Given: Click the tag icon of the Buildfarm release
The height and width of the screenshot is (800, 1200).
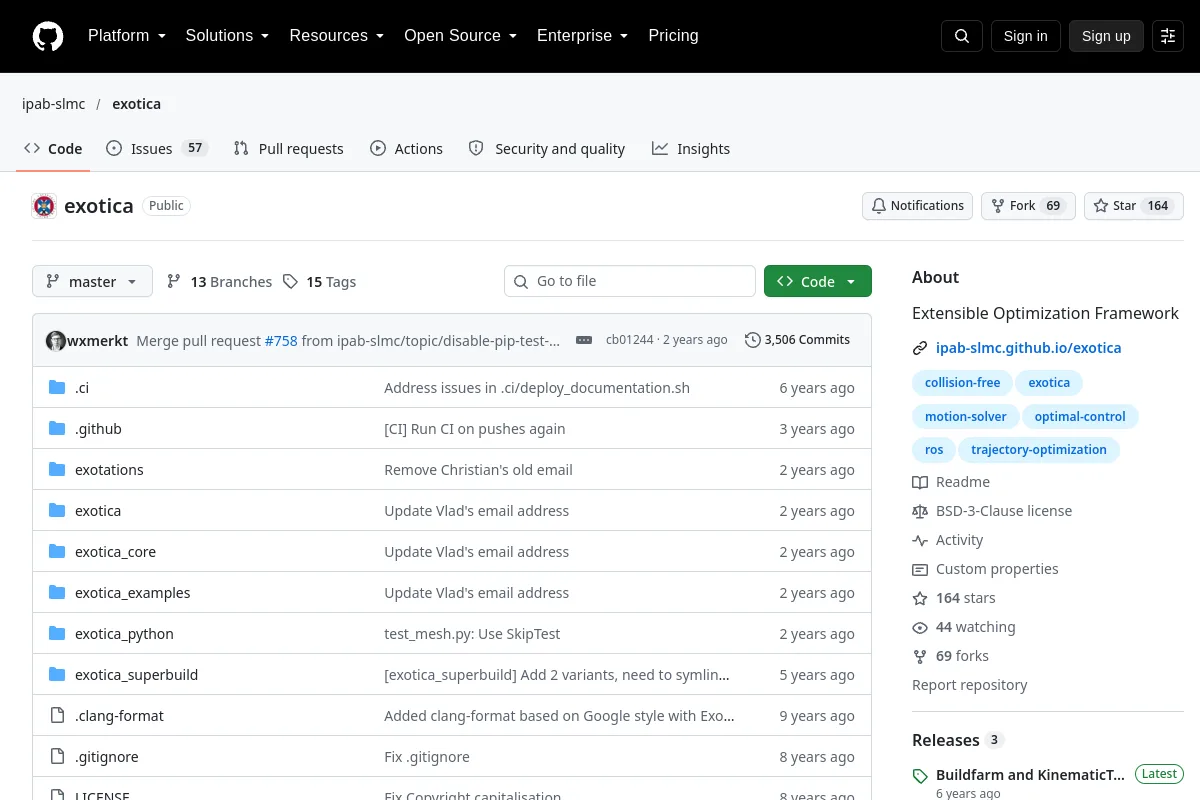Looking at the screenshot, I should point(920,776).
